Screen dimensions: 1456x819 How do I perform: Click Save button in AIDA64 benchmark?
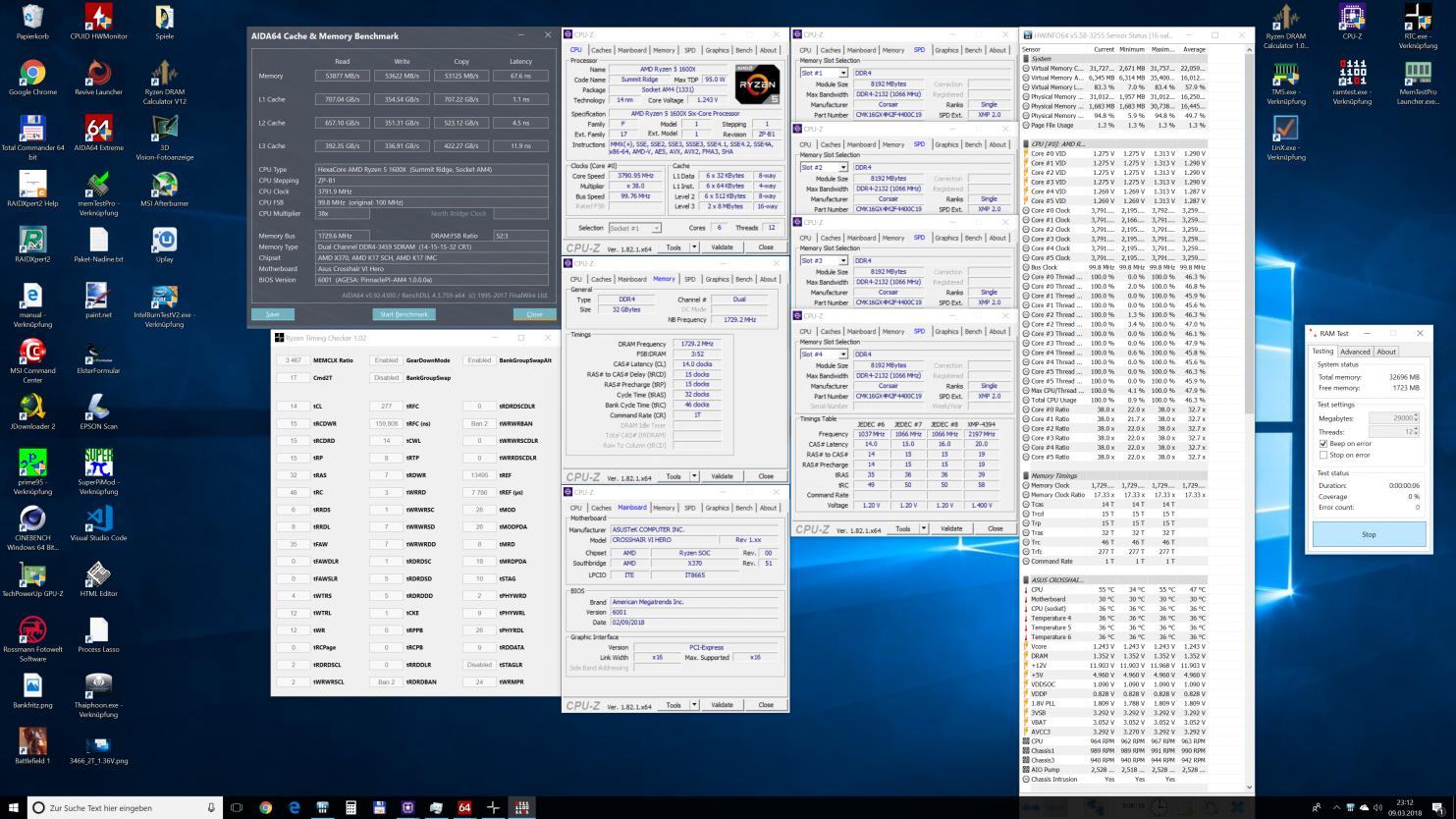(273, 314)
